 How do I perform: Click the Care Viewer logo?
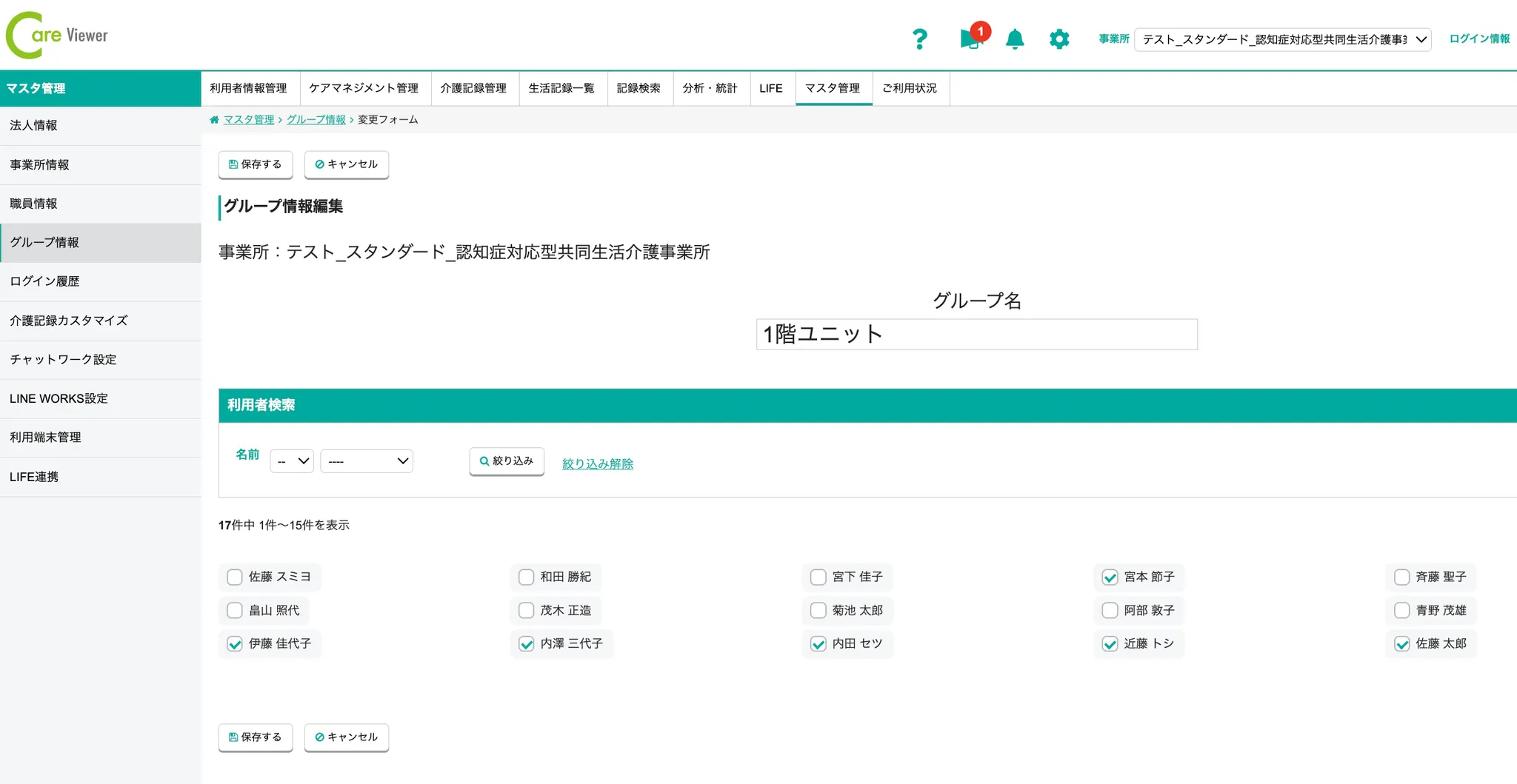click(57, 35)
